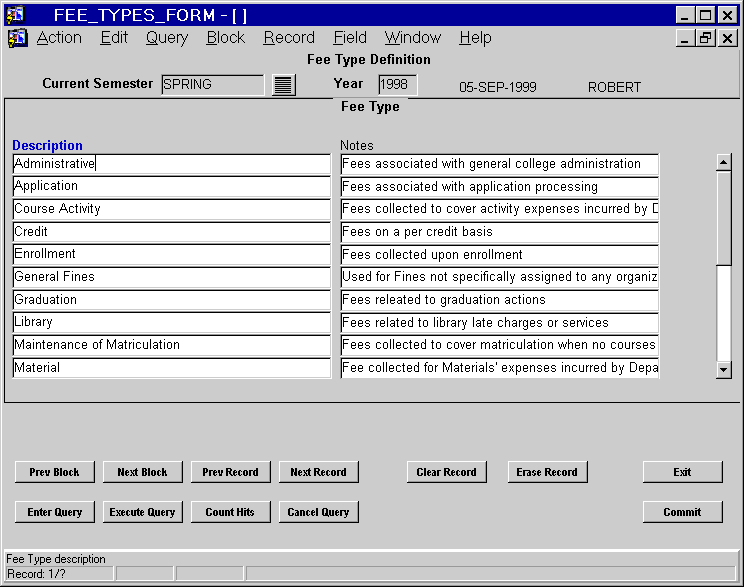Click the Description column label
This screenshot has height=587, width=744.
47,145
